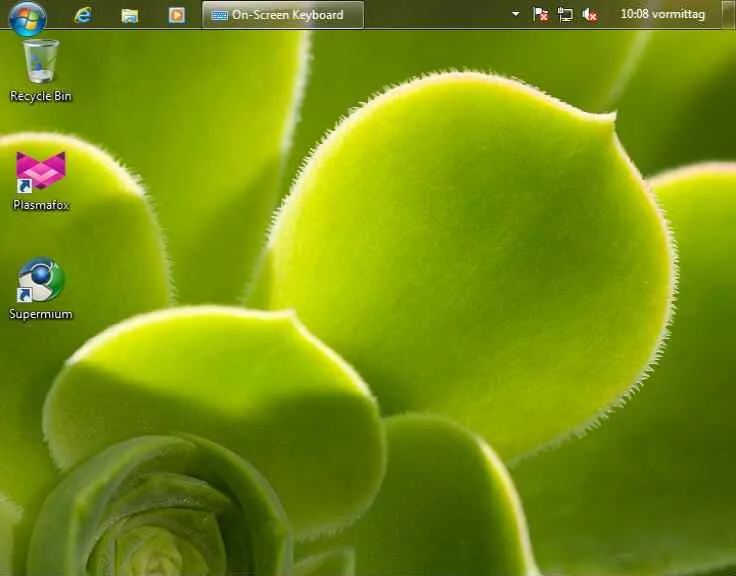Select the Recycle Bin desktop icon

(x=41, y=70)
